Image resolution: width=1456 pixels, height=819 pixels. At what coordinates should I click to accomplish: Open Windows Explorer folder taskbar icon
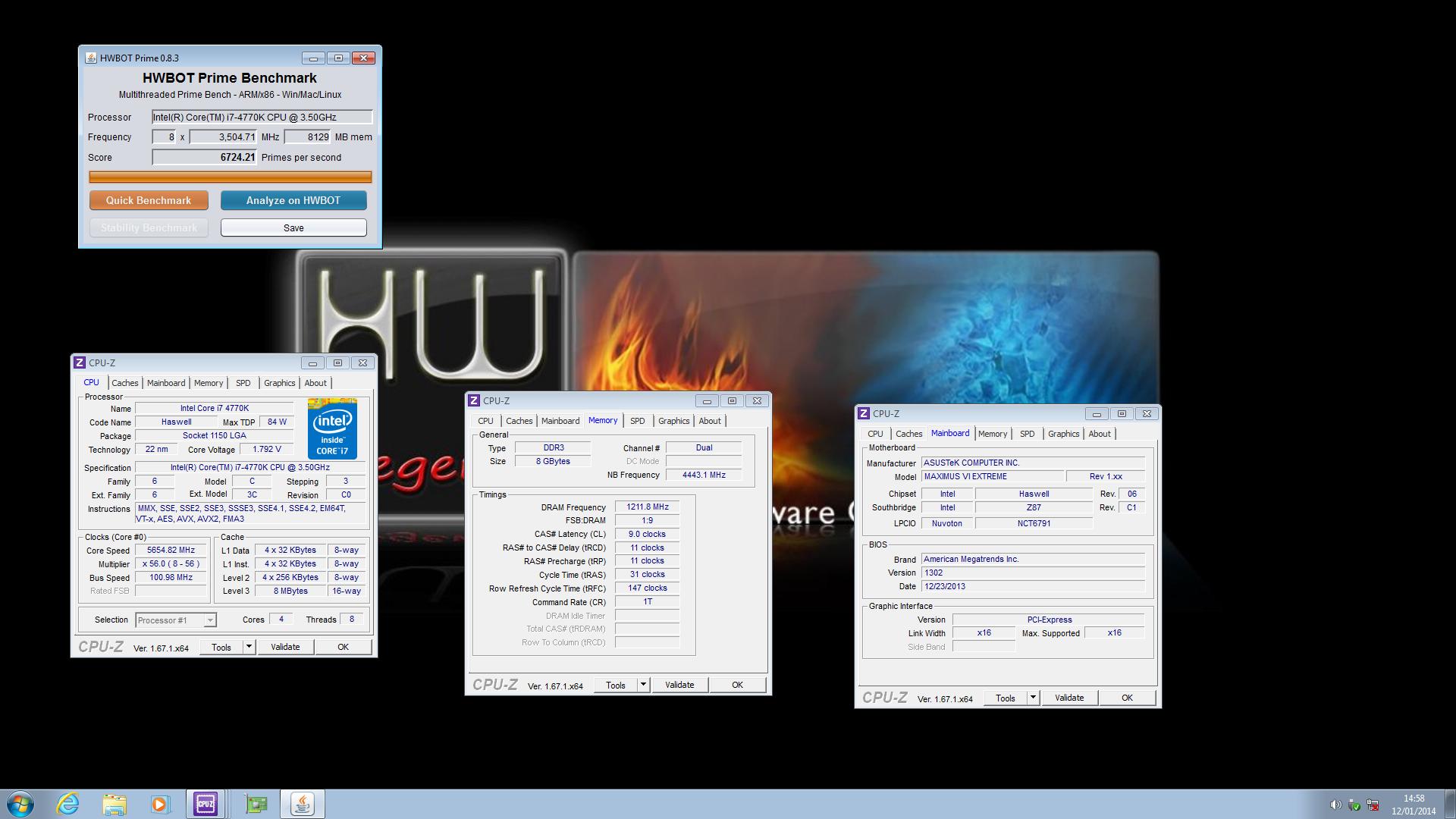coord(114,804)
